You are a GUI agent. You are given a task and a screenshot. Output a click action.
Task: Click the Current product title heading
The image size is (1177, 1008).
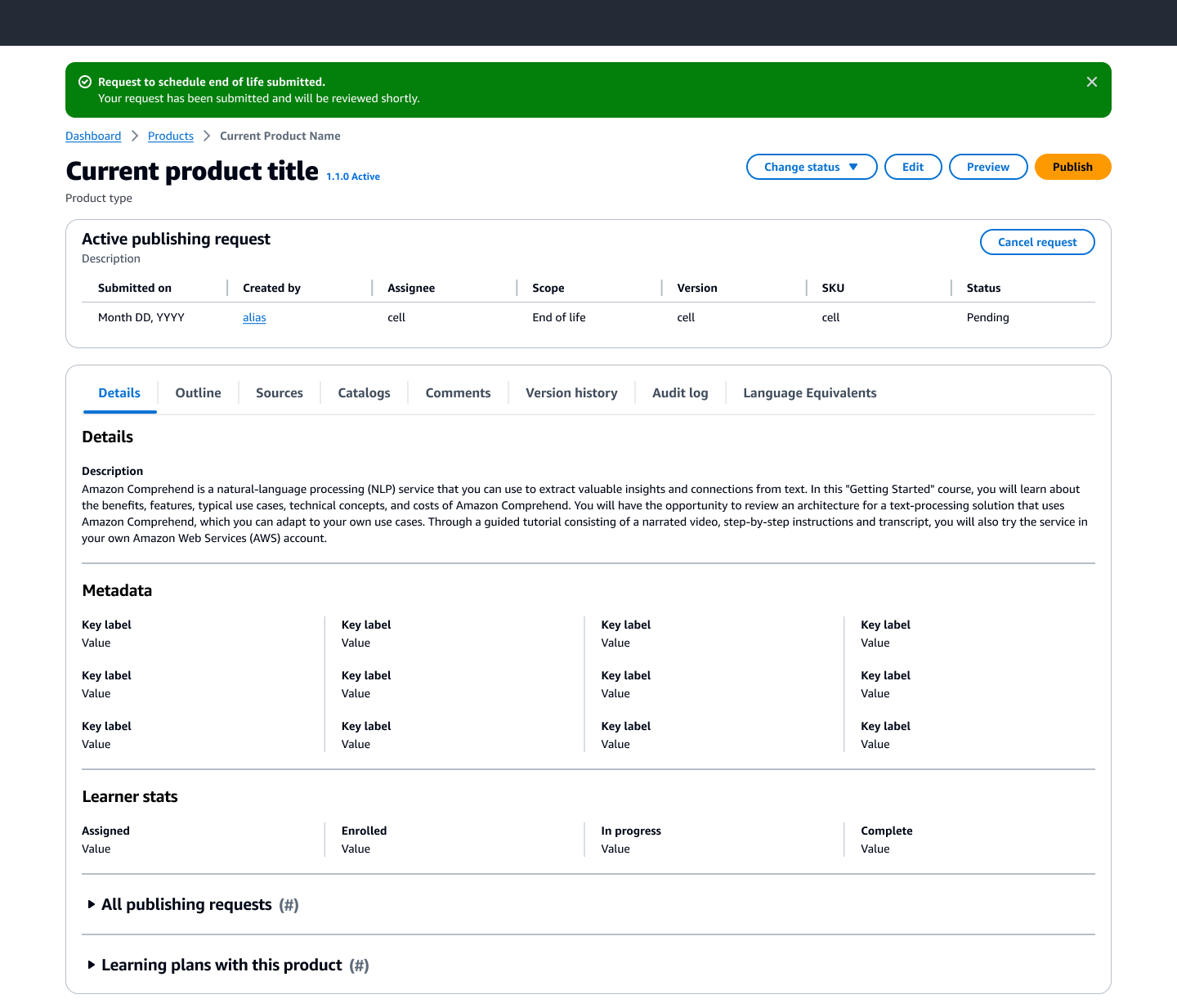pos(192,170)
